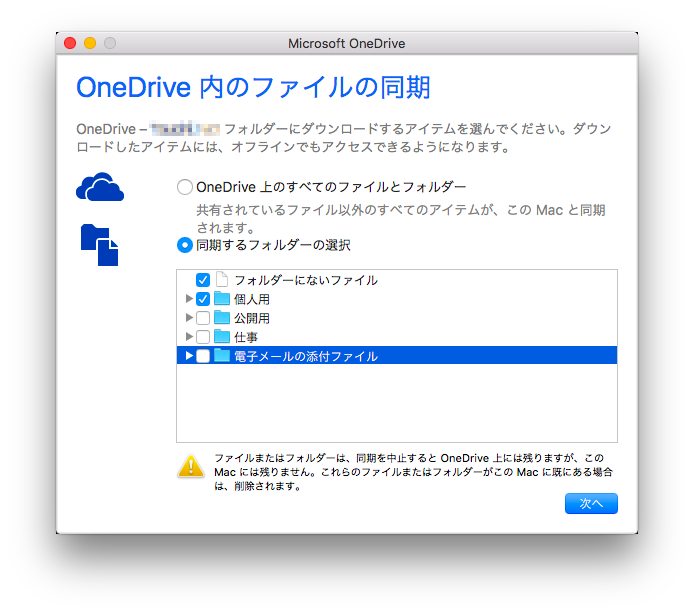Screen dimensions: 694x614
Task: Expand the 公開用 folder tree
Action: click(189, 317)
